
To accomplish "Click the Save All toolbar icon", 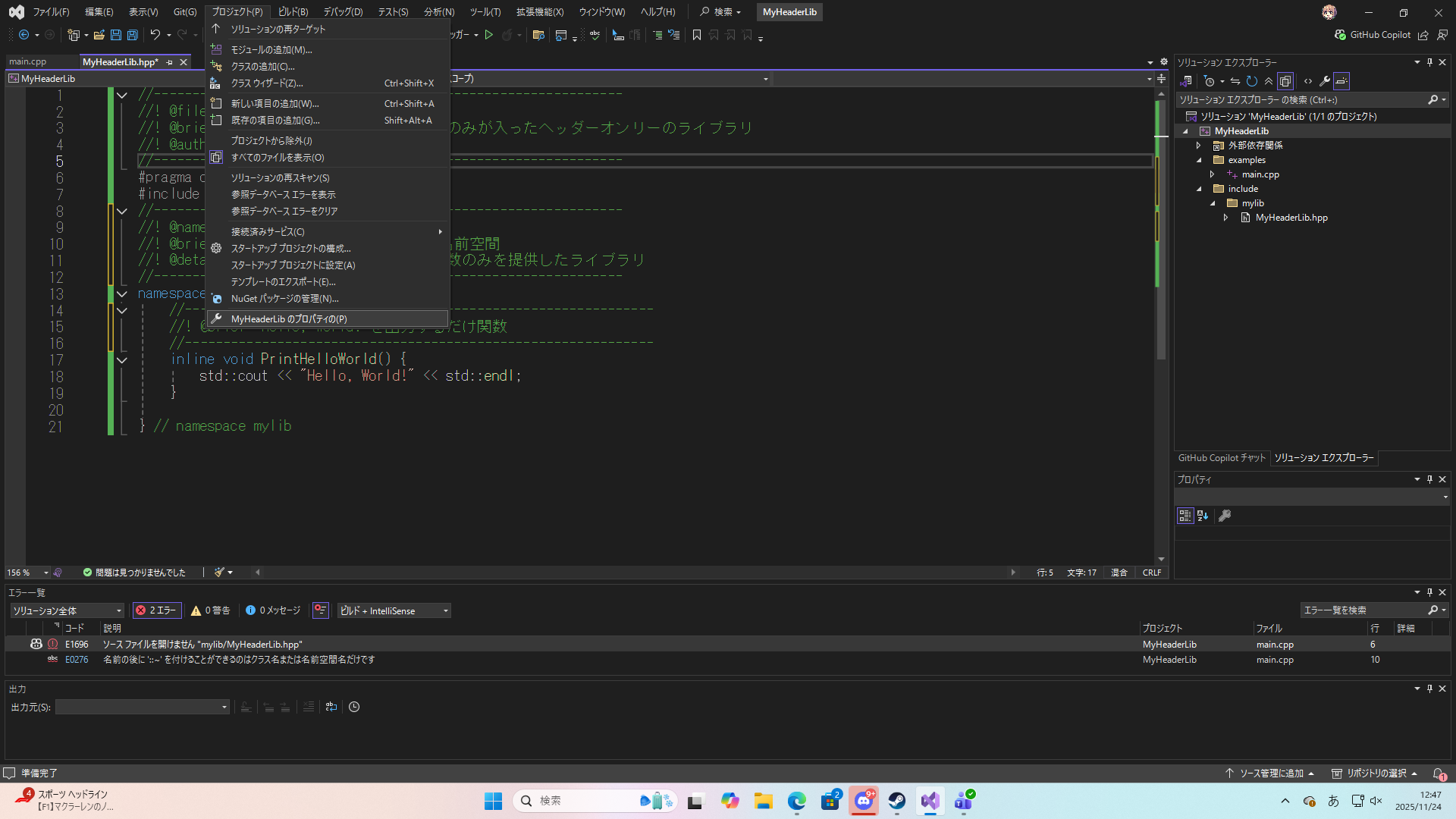I will pyautogui.click(x=133, y=35).
